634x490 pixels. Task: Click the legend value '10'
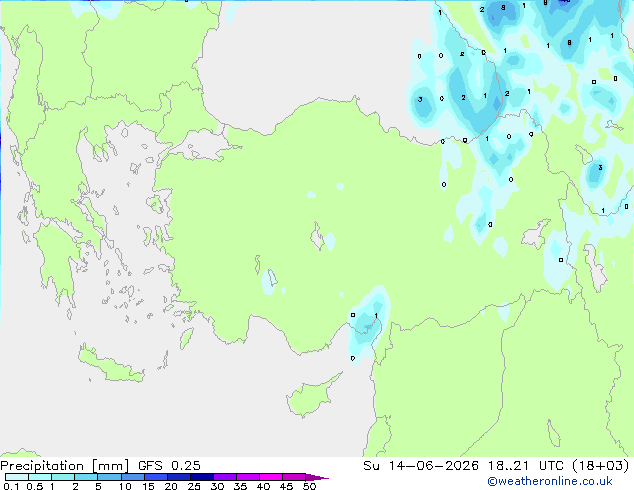click(125, 486)
